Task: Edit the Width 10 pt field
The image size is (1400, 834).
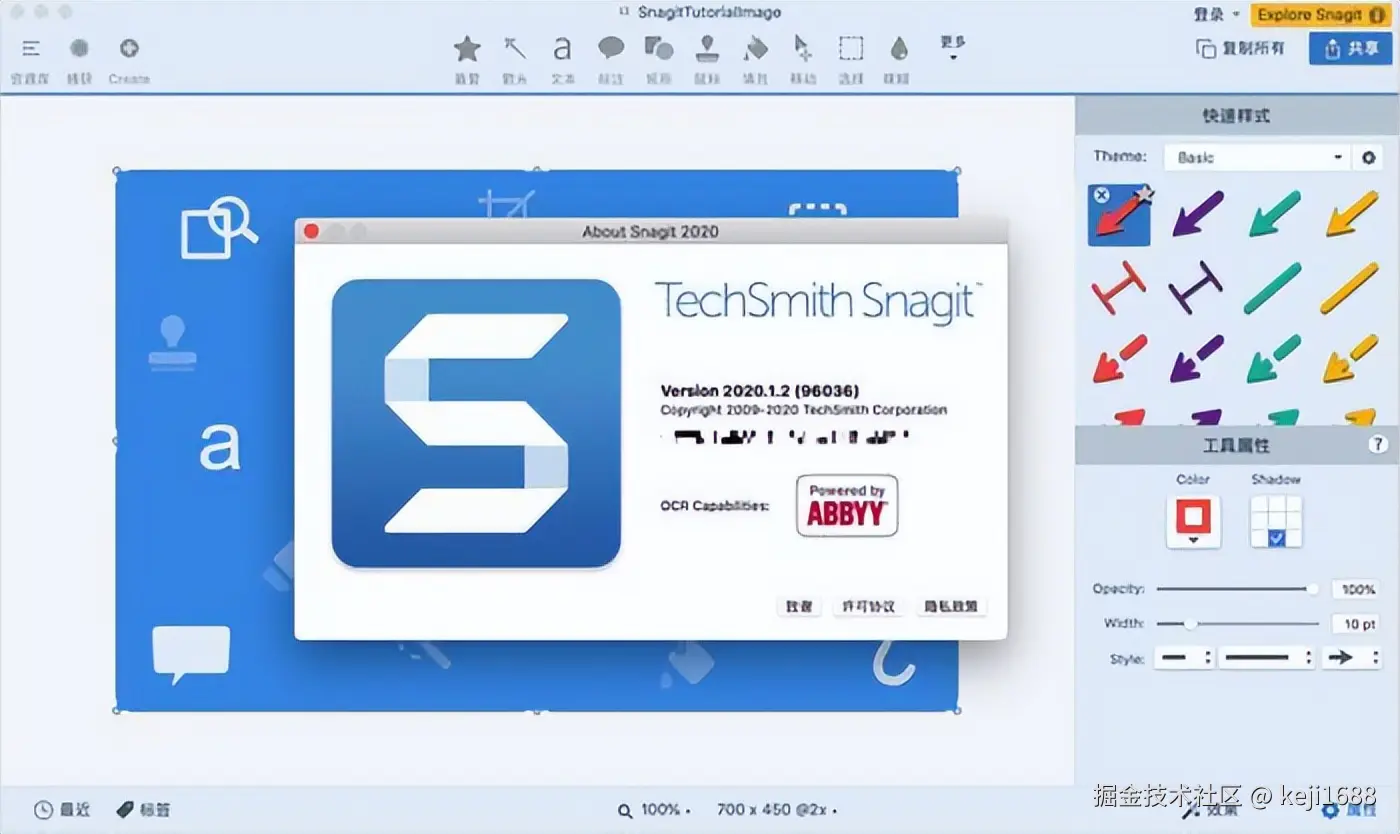Action: point(1357,624)
